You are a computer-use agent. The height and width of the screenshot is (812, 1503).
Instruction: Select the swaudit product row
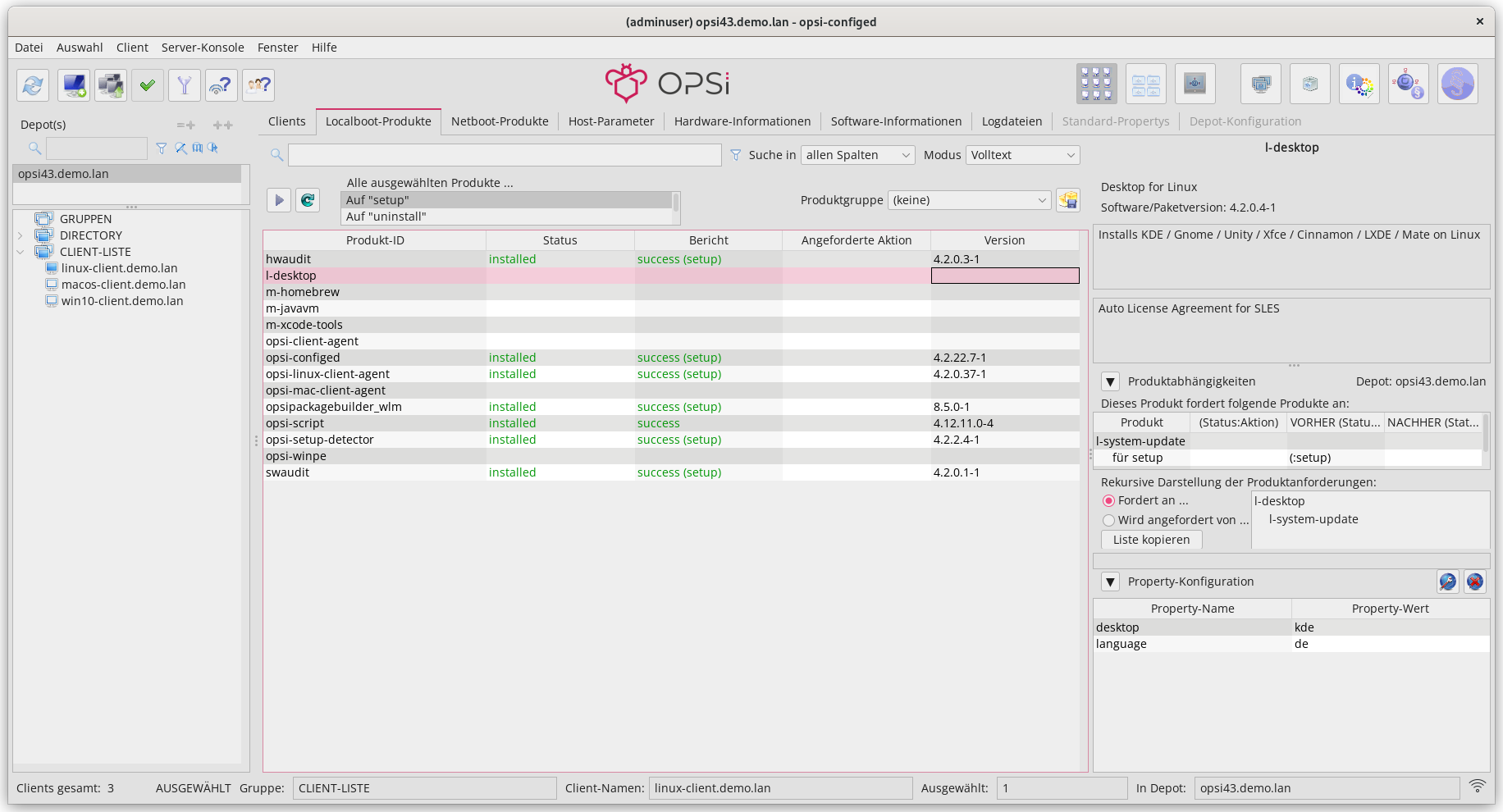pyautogui.click(x=671, y=472)
